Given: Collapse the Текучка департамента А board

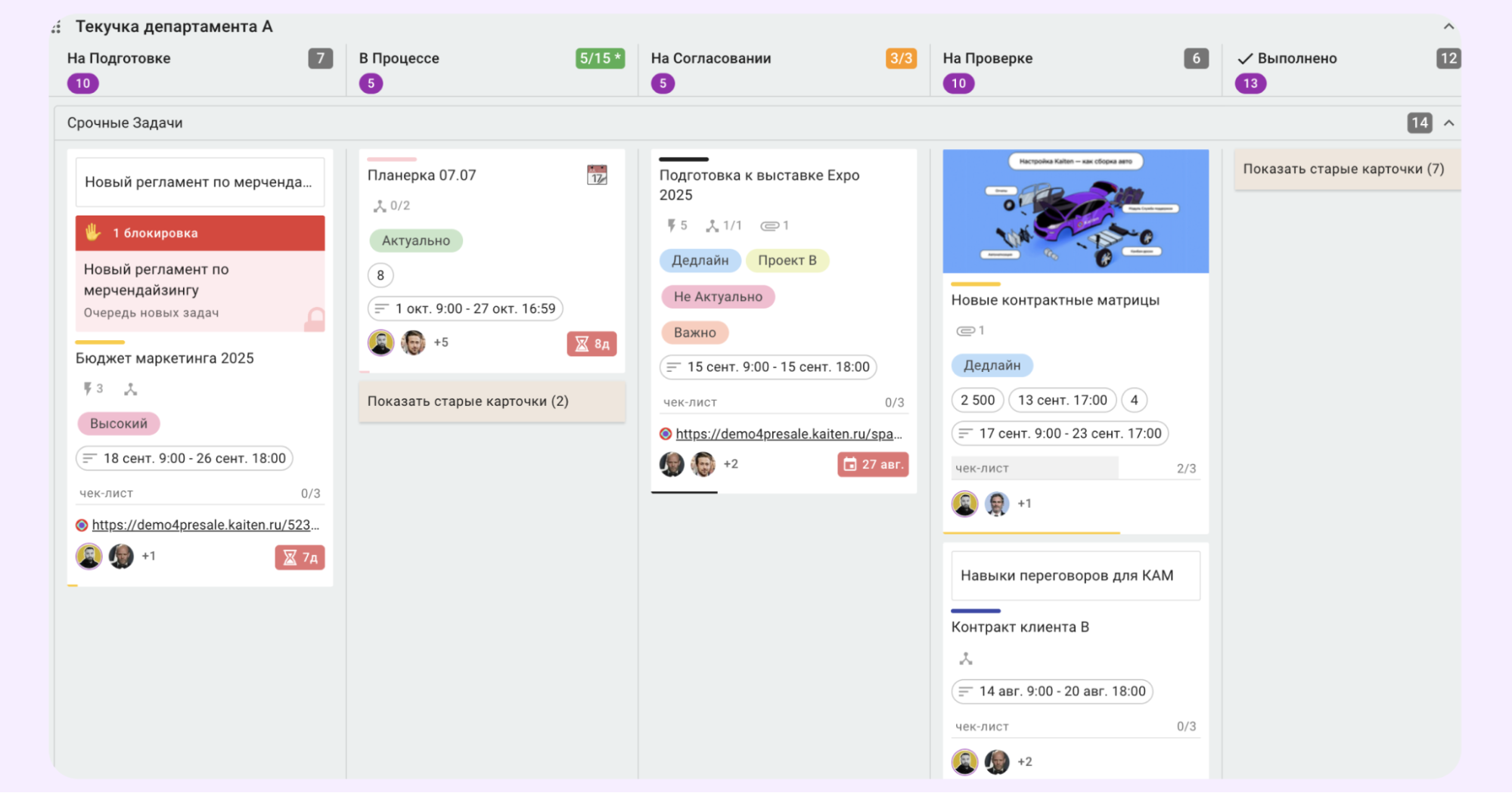Looking at the screenshot, I should [1448, 26].
